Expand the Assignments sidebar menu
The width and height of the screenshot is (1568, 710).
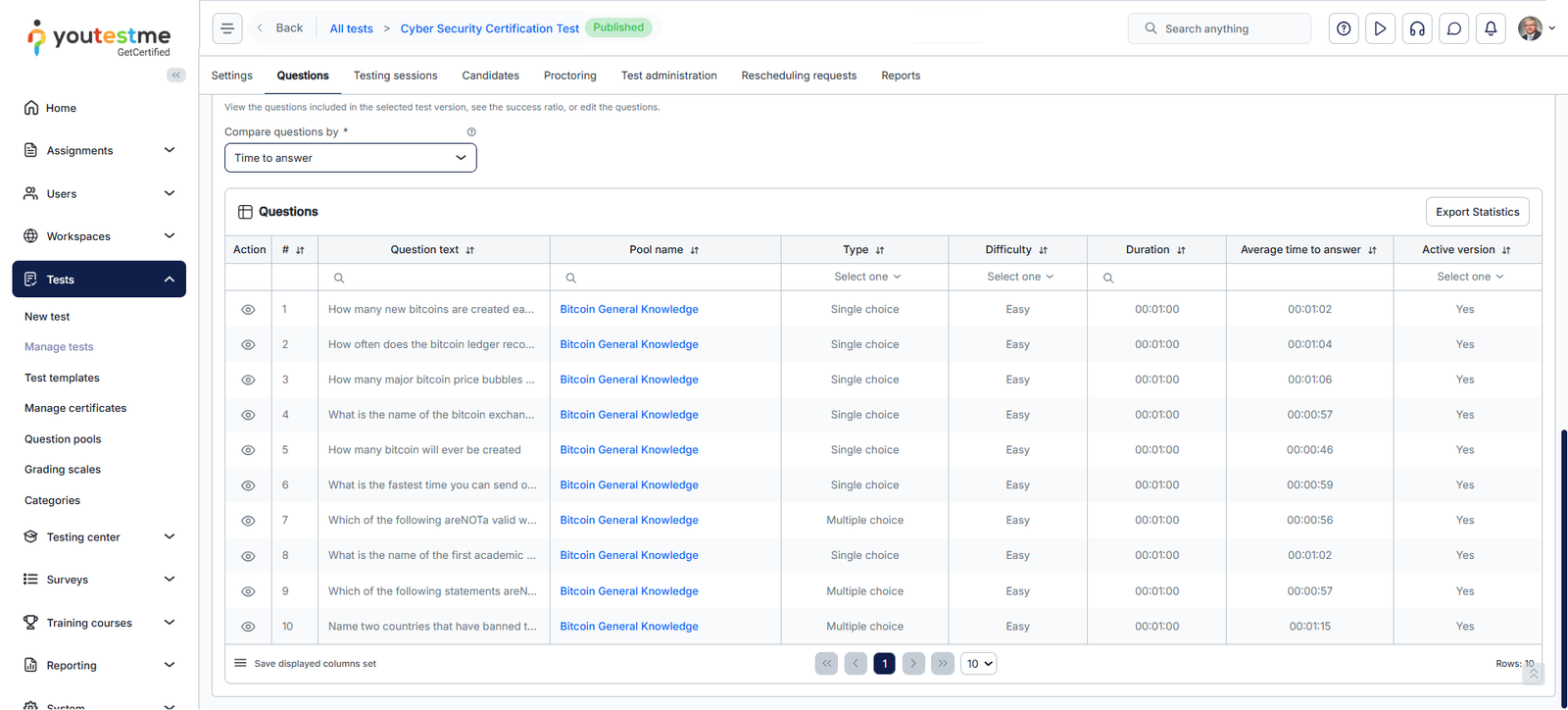(x=99, y=151)
